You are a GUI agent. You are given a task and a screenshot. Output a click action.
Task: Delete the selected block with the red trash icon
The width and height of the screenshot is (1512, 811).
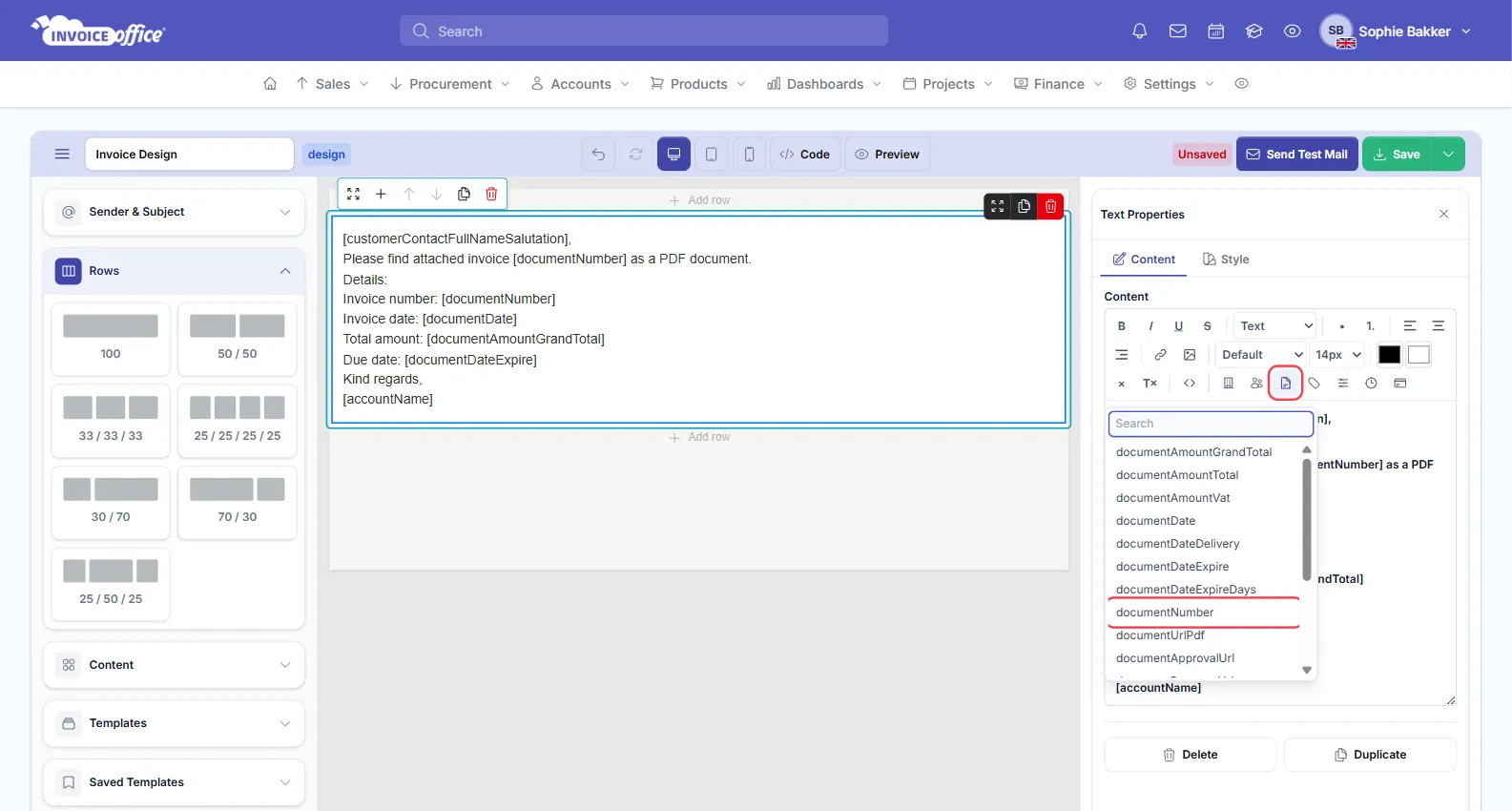click(1050, 206)
